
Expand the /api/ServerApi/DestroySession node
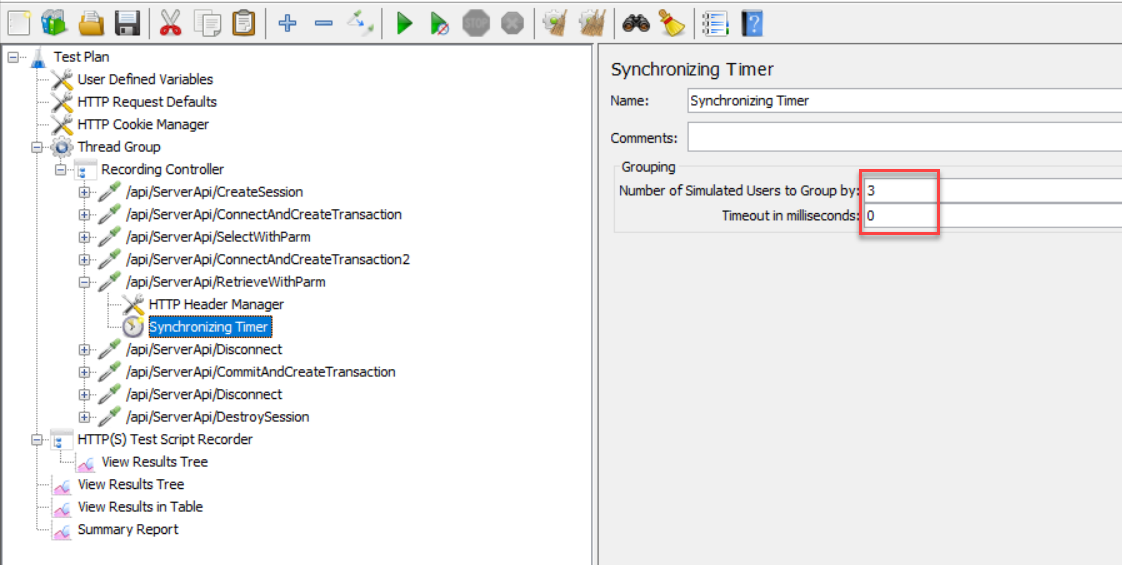coord(85,417)
